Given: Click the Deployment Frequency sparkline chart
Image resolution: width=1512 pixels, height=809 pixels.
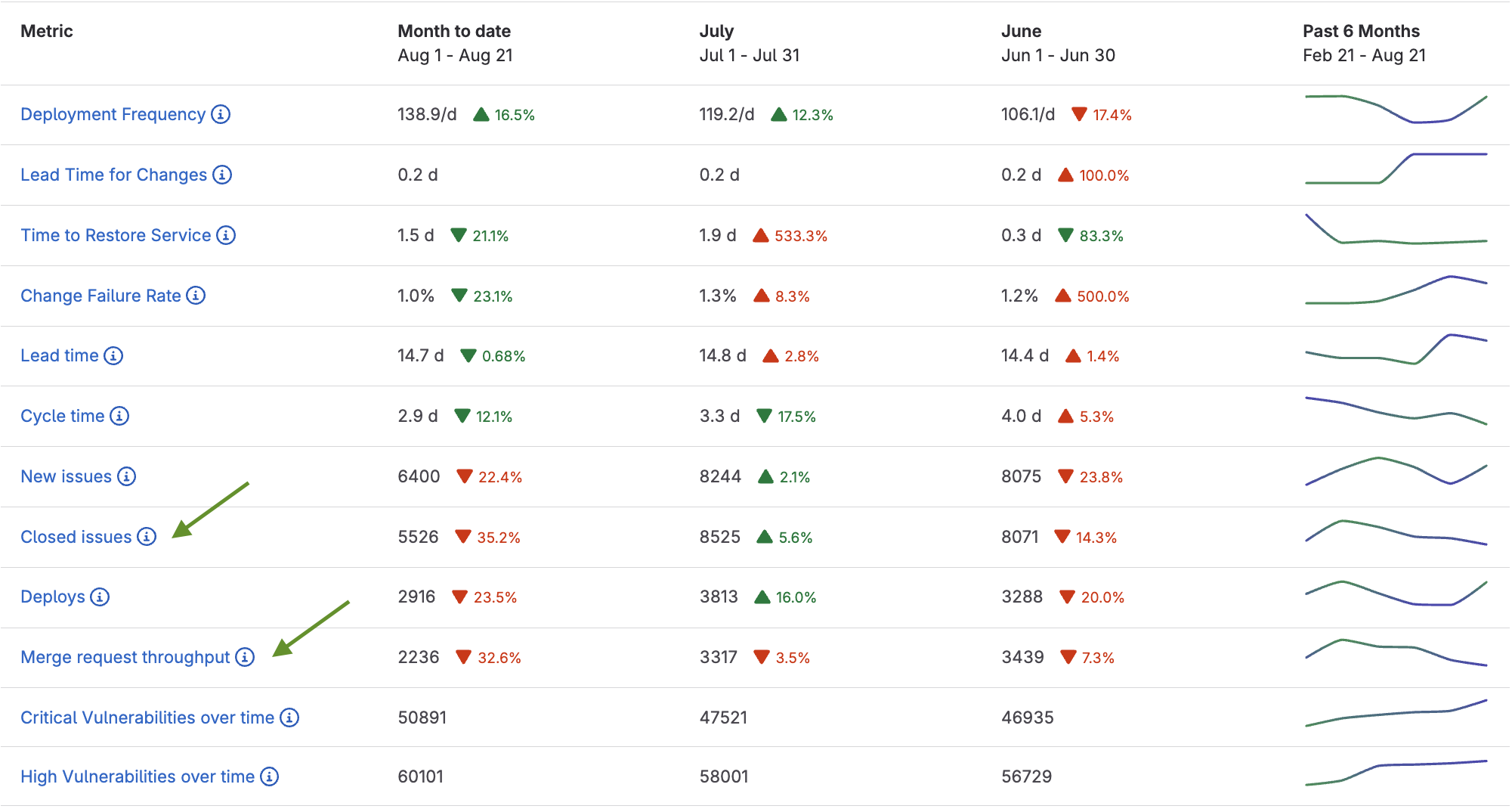Looking at the screenshot, I should point(1396,113).
